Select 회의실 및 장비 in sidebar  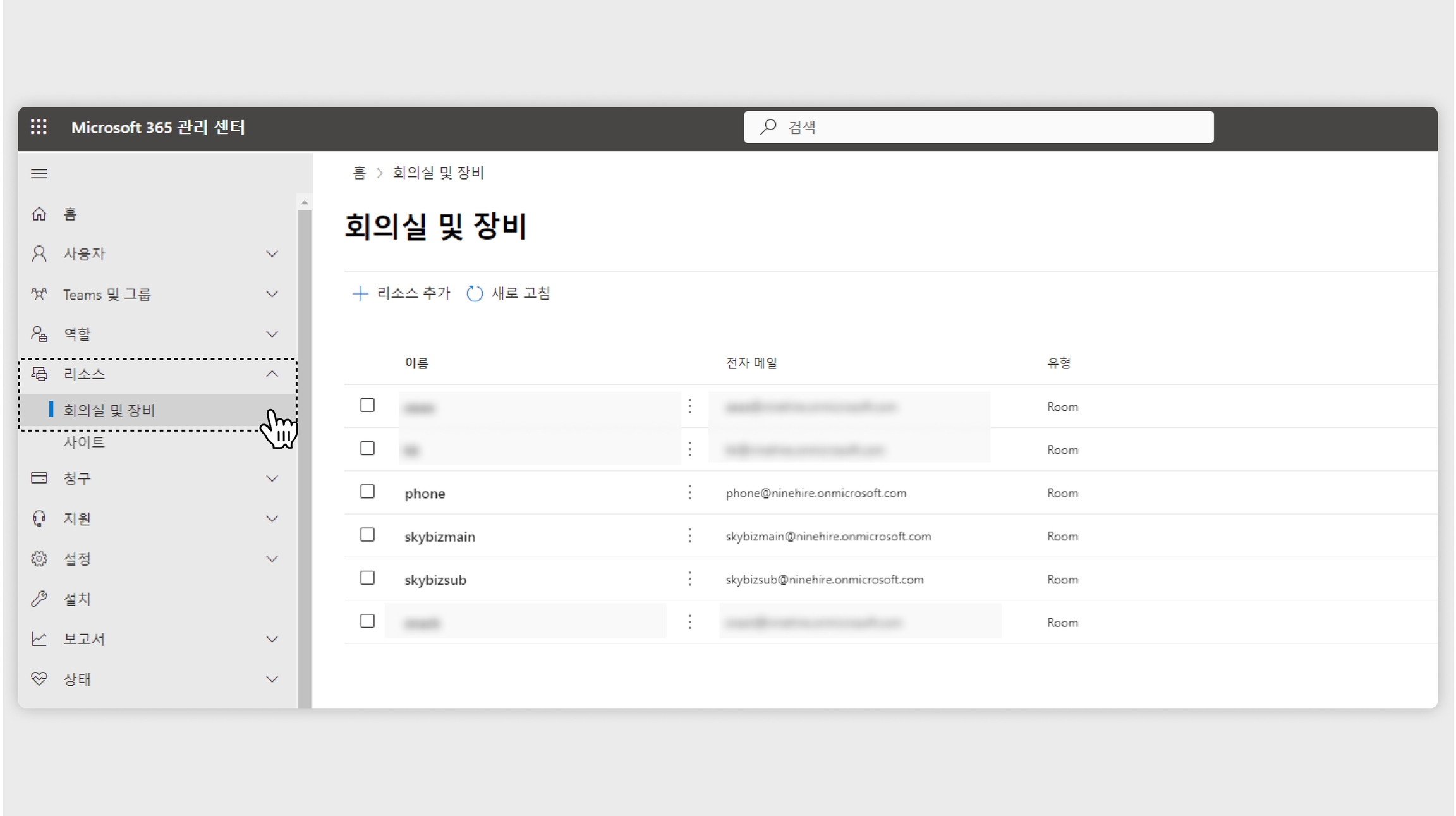[109, 410]
